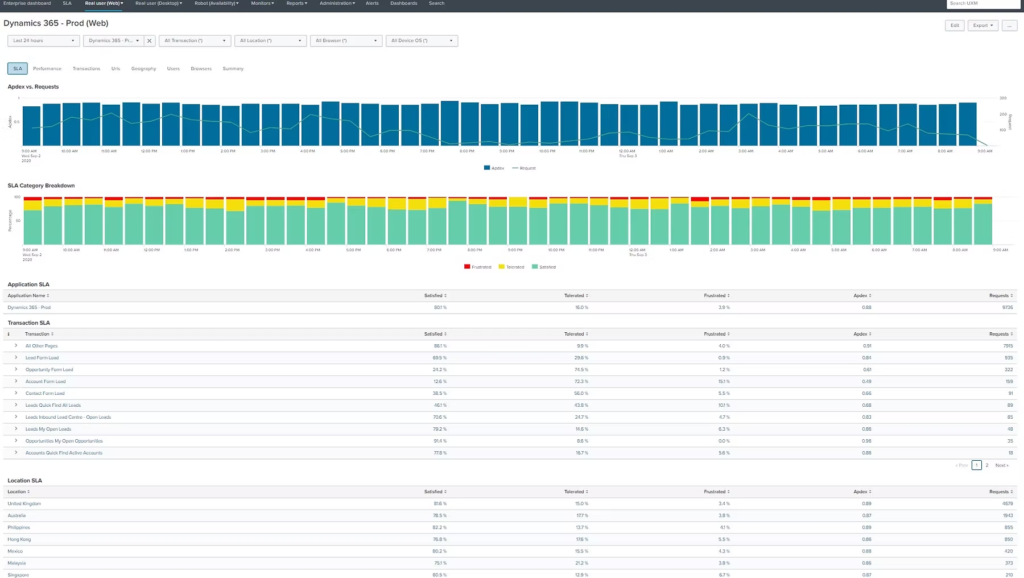Open the Export dropdown button
This screenshot has height=578, width=1024.
coord(982,25)
